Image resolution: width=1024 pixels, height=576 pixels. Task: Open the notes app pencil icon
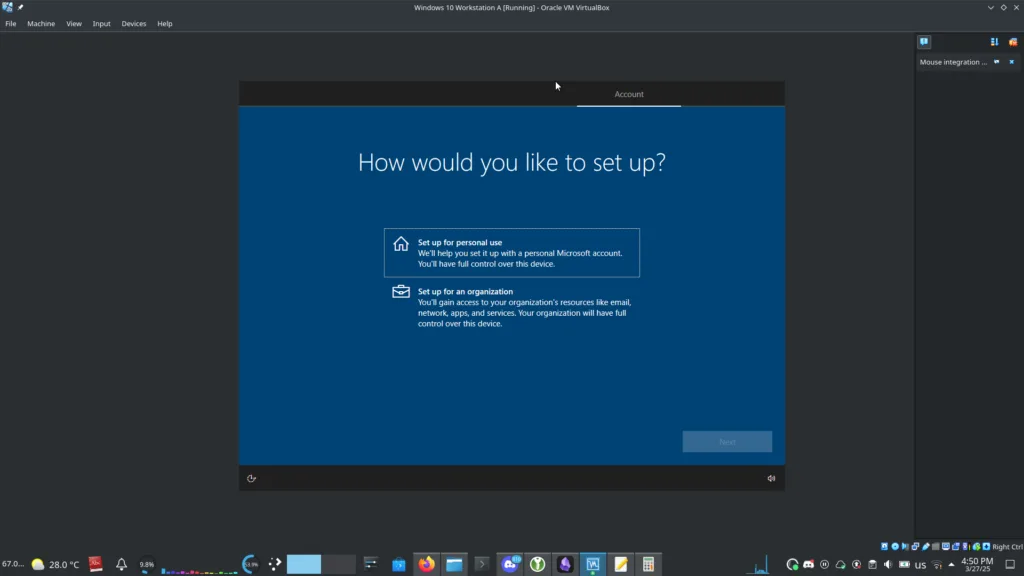click(621, 564)
